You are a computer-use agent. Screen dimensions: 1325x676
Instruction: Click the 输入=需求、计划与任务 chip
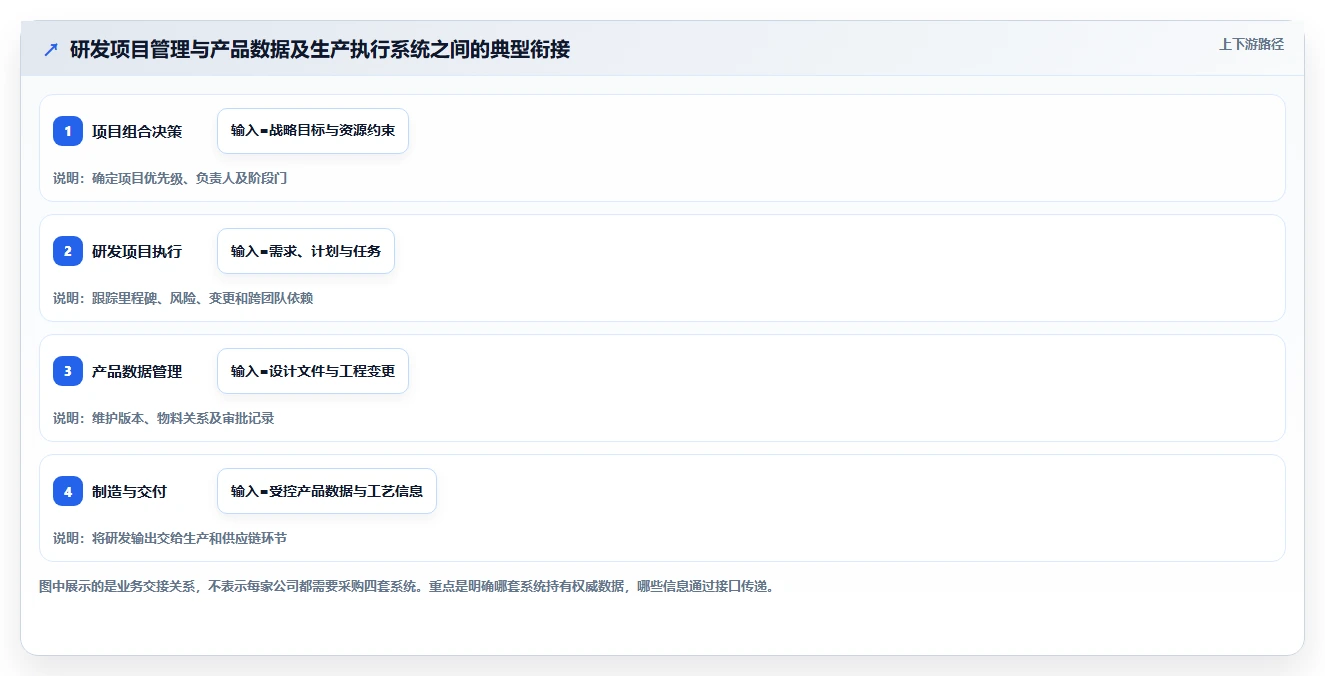point(306,251)
